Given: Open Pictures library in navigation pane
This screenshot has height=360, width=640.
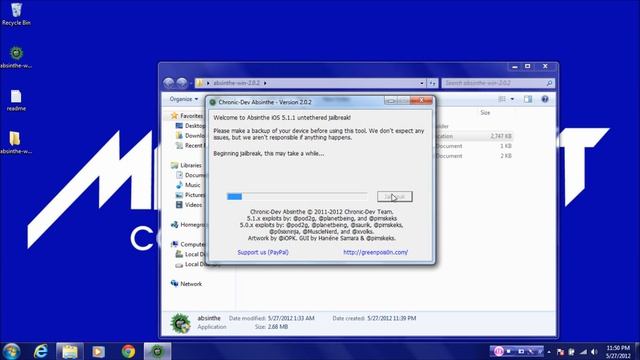Looking at the screenshot, I should [x=190, y=195].
